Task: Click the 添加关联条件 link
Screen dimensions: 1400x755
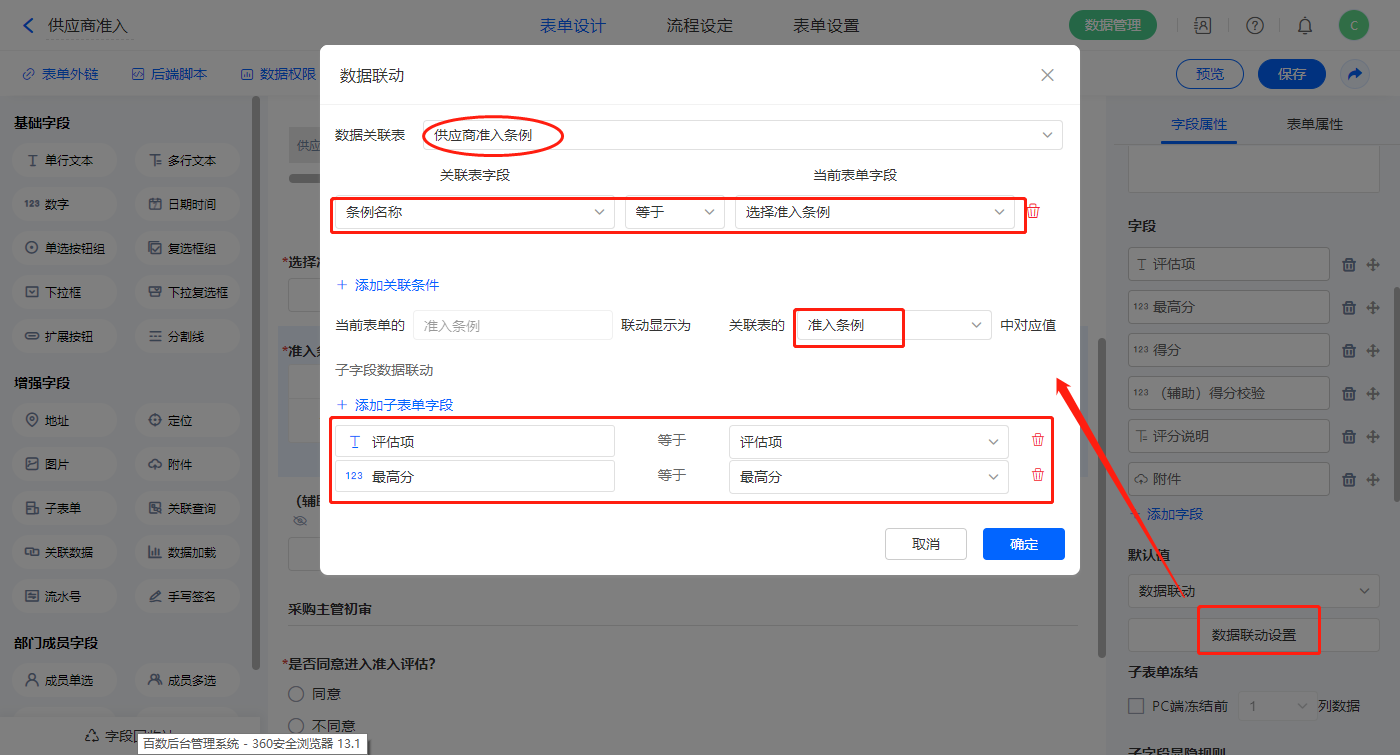Action: coord(388,285)
